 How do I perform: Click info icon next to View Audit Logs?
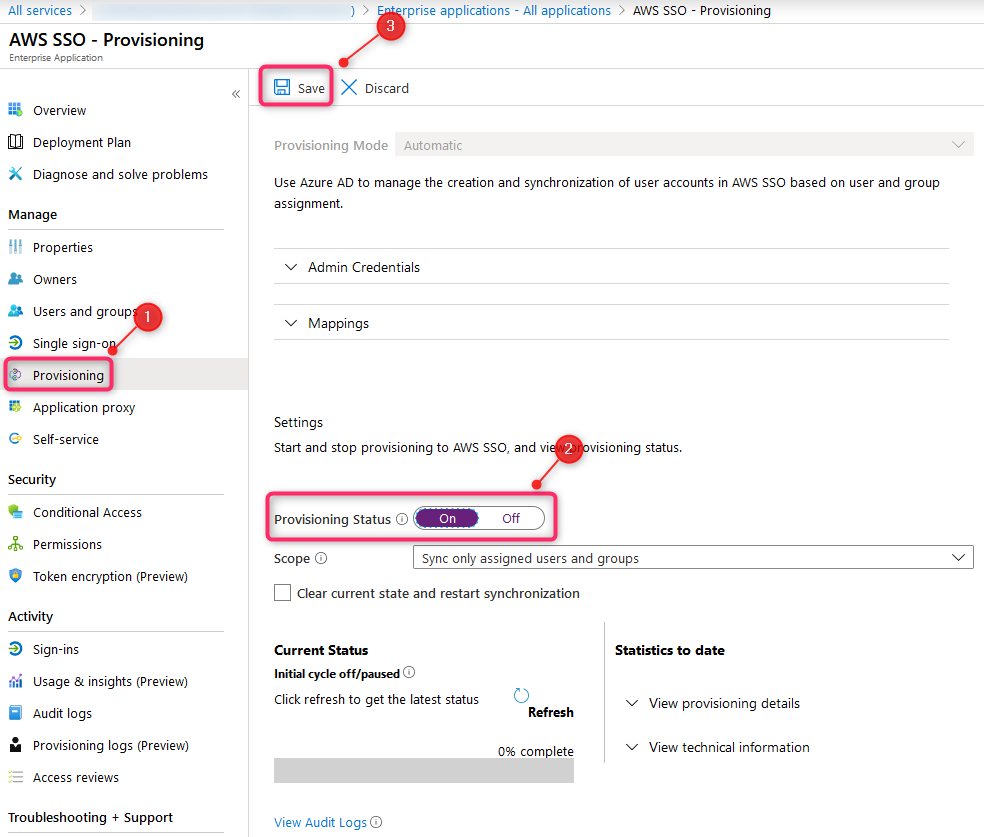[376, 822]
